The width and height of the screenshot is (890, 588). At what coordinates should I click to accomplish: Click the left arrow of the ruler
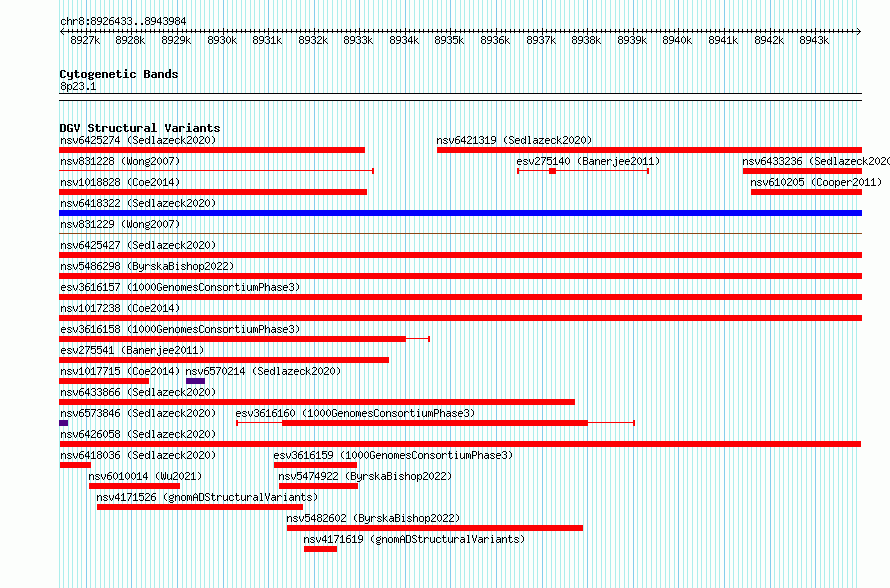tap(62, 32)
